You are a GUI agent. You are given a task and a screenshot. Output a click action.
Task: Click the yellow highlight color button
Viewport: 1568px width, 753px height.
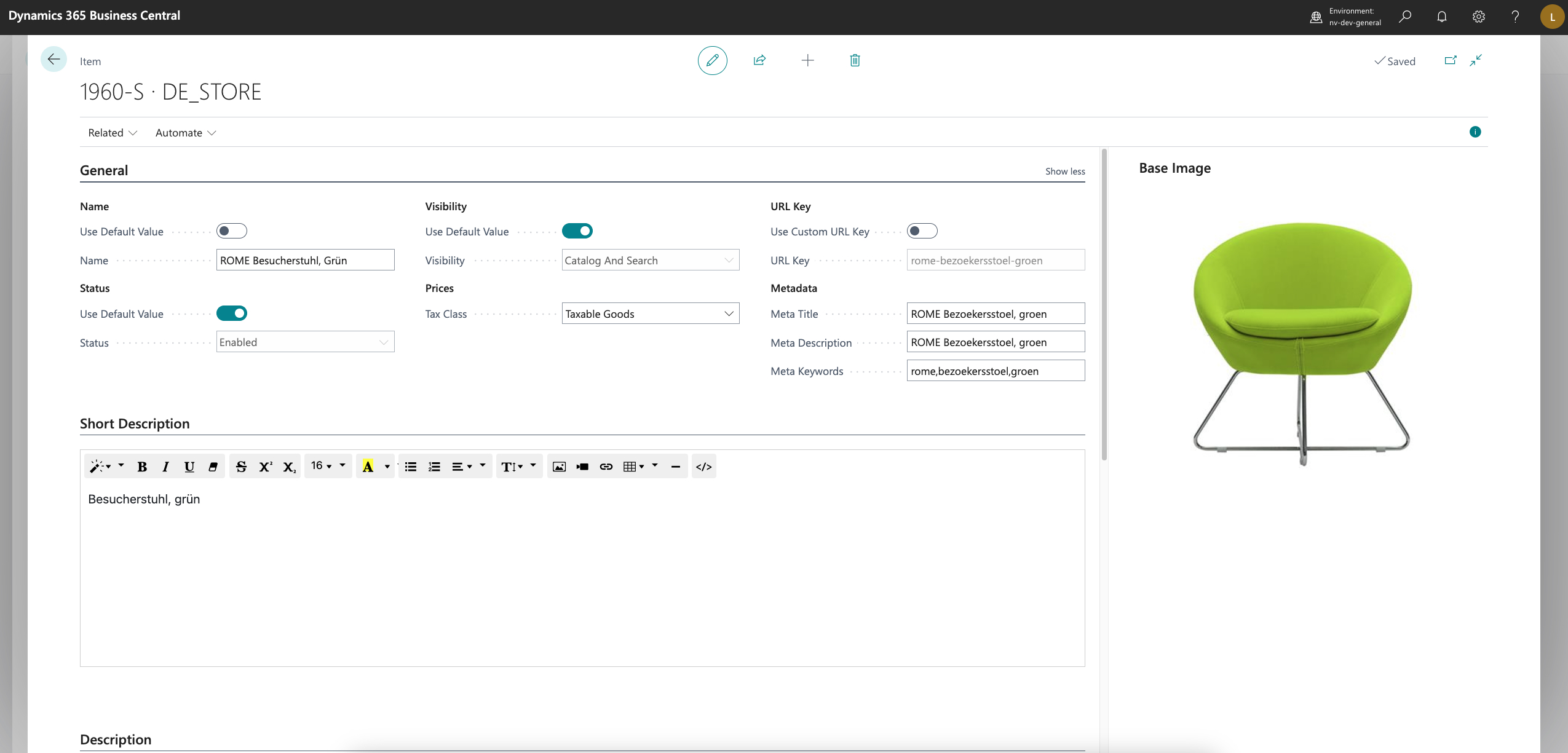[368, 467]
